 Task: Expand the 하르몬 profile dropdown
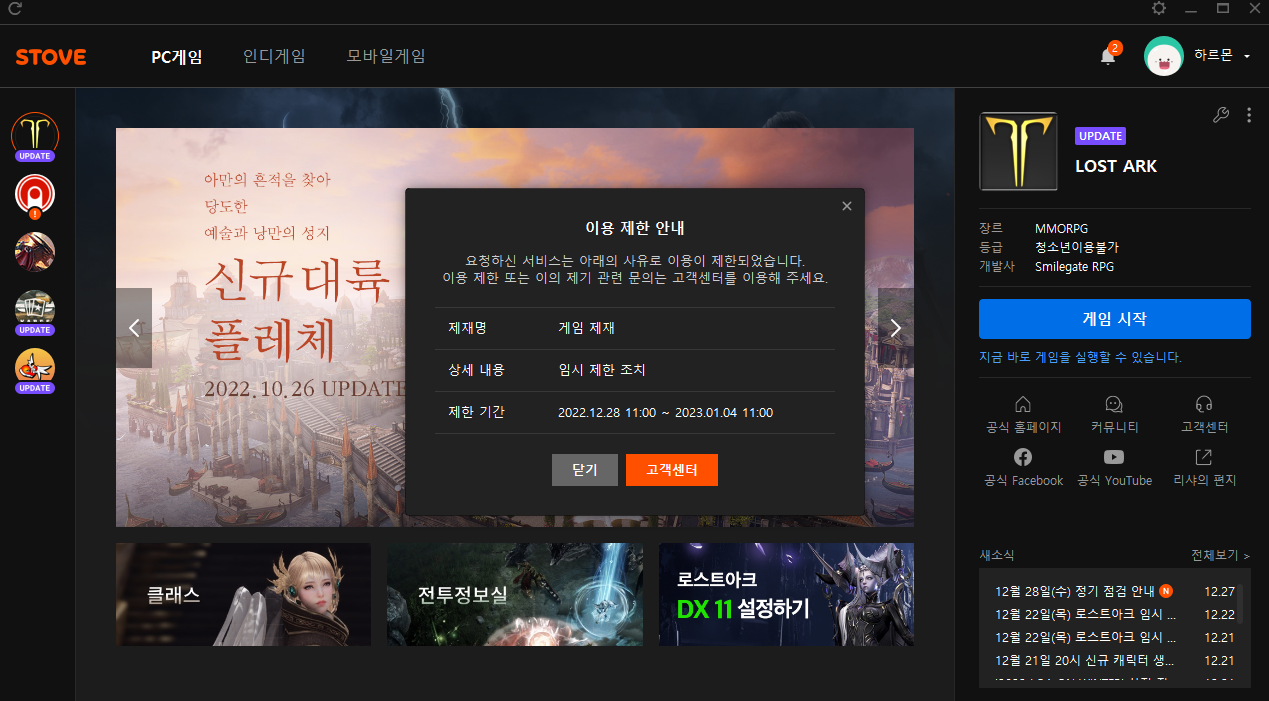coord(1246,57)
